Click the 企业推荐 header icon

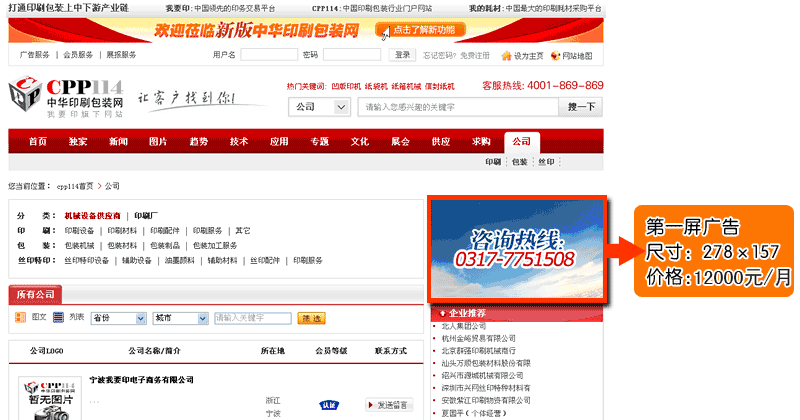440,313
